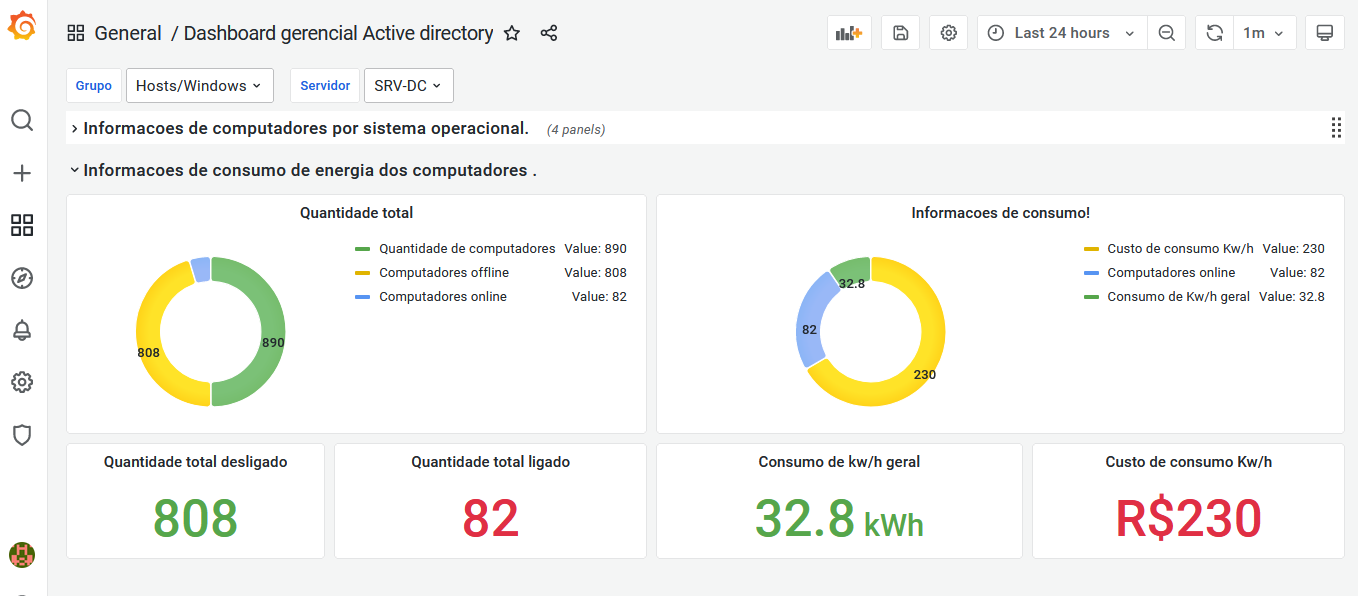Open the Explore compass icon
Screen dimensions: 1358x596
pyautogui.click(x=22, y=278)
